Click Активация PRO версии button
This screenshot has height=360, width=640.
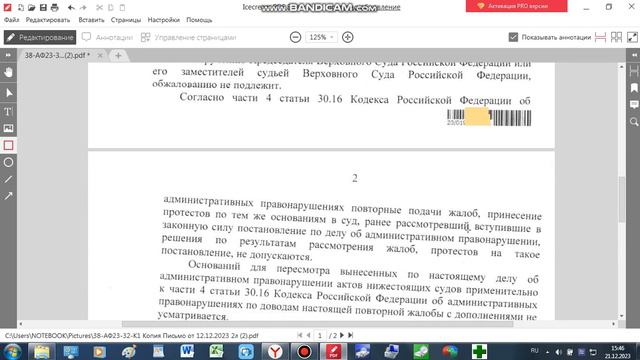point(516,6)
